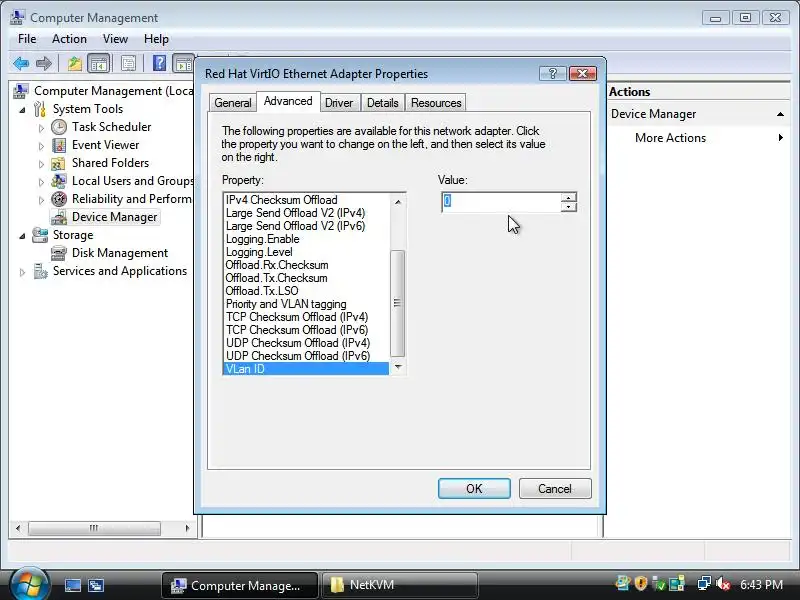Expand Local Users and Groups node
Screen dimensions: 800x600
41,182
